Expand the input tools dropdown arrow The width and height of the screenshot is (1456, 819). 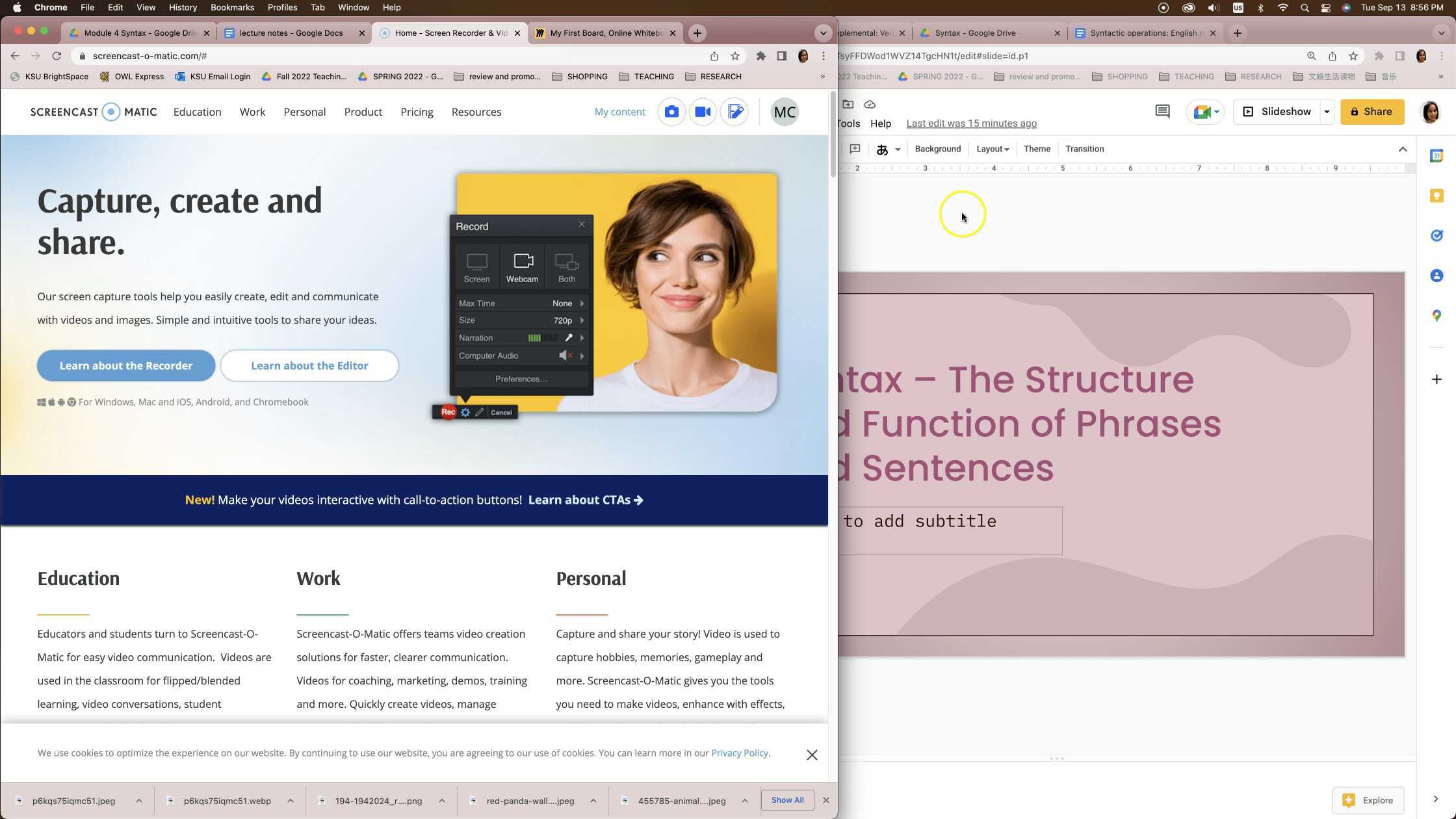[898, 149]
